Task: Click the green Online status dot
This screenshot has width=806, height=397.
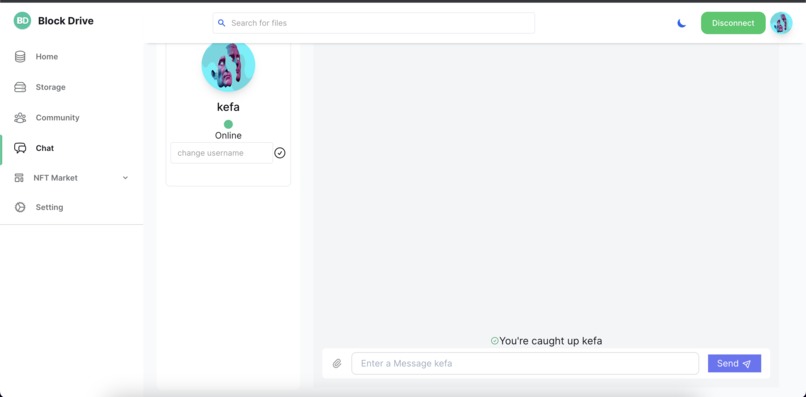Action: click(228, 124)
